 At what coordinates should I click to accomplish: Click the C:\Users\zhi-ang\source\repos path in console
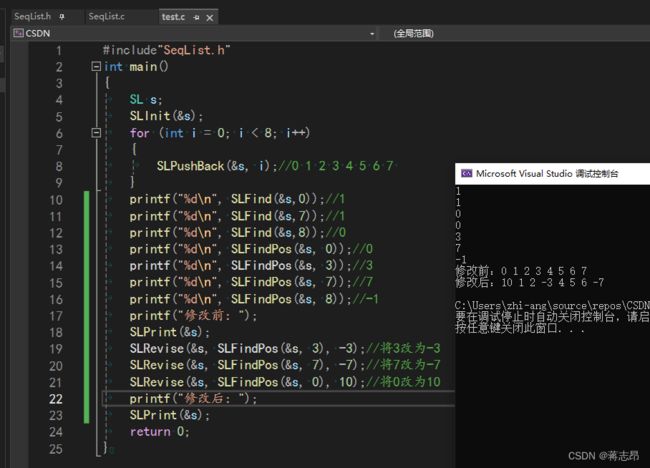[x=552, y=306]
